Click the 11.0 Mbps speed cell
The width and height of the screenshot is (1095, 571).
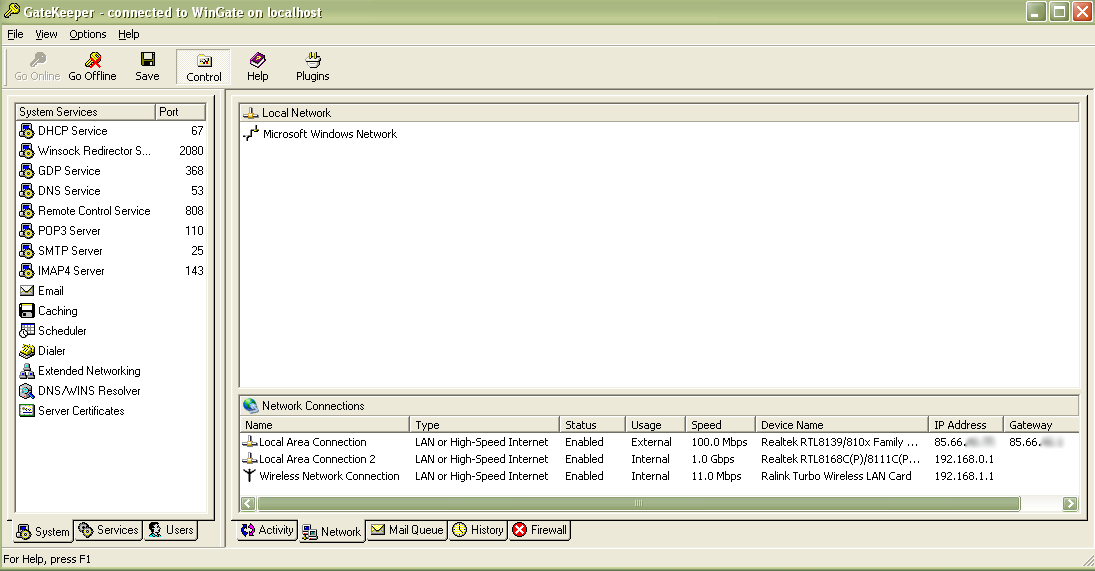pos(716,476)
